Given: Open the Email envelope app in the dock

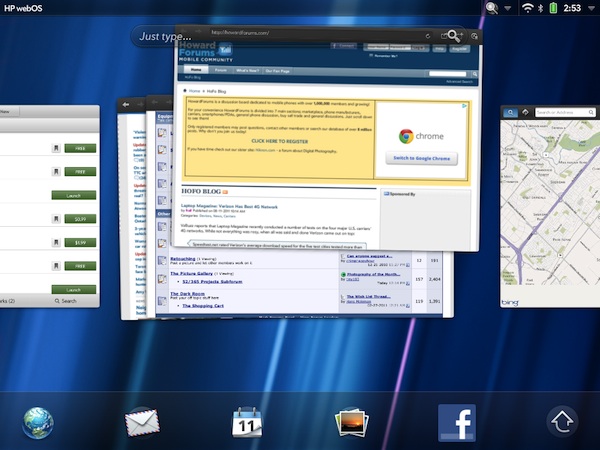Looking at the screenshot, I should [x=142, y=422].
